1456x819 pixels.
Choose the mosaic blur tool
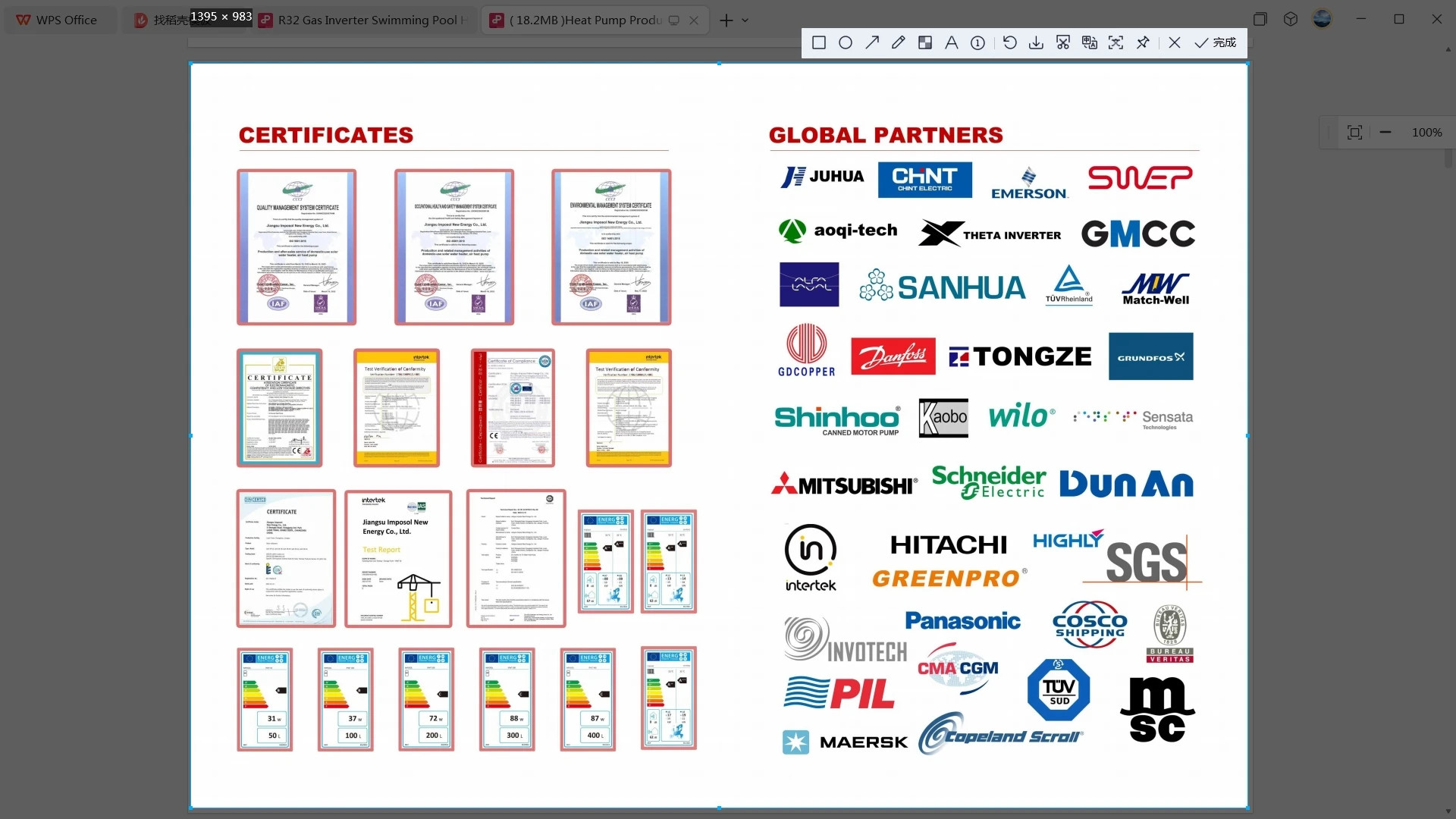coord(925,42)
